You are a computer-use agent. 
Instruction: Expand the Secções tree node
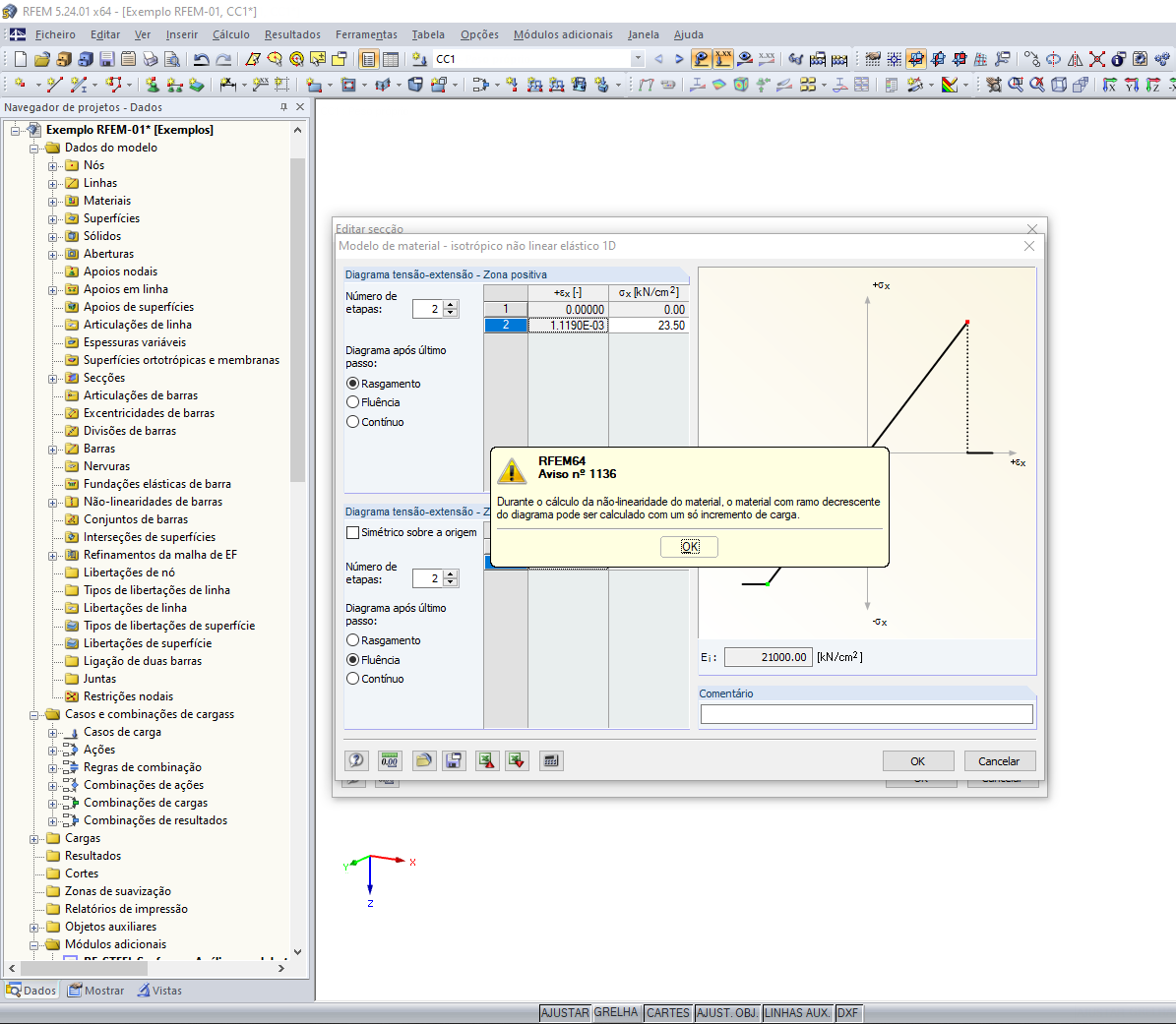[x=52, y=378]
